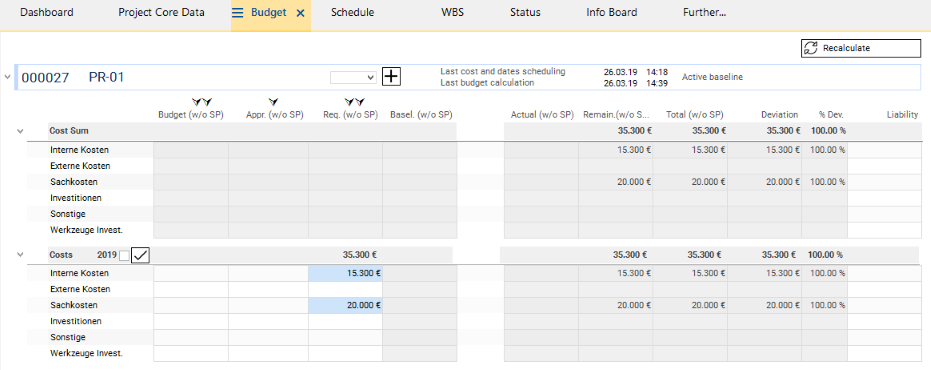Click the Appr. (w/o SP) column header
The height and width of the screenshot is (370, 931).
[x=275, y=115]
